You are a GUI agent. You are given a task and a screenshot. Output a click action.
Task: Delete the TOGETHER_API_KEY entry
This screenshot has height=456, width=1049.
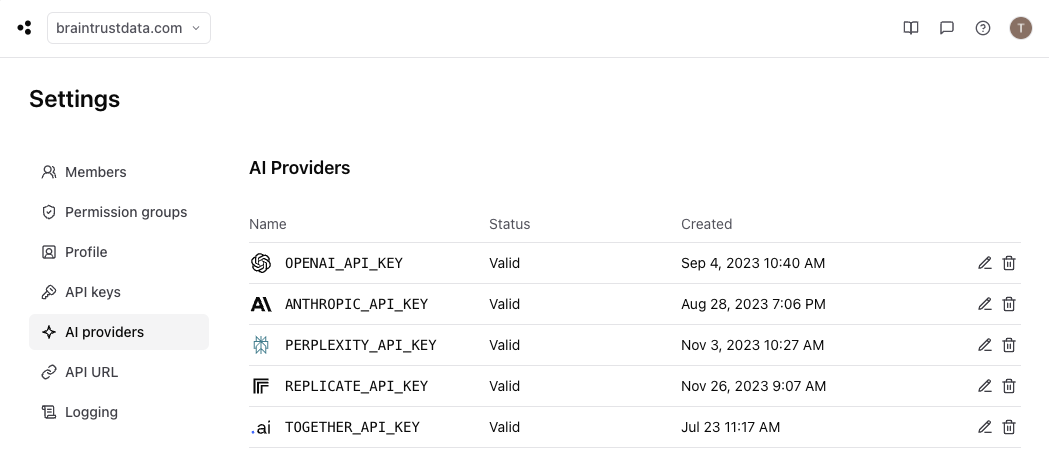[1009, 427]
